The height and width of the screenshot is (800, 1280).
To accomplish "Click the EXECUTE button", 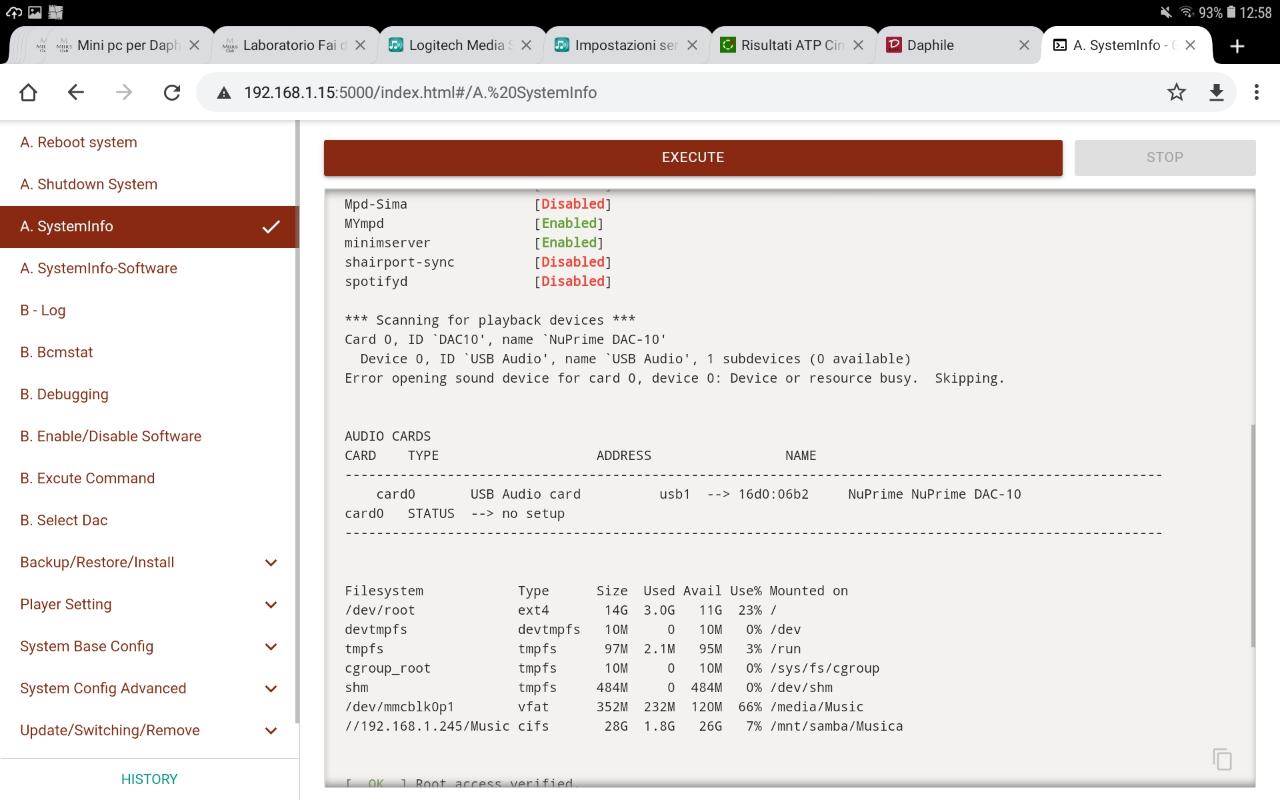I will coord(693,157).
